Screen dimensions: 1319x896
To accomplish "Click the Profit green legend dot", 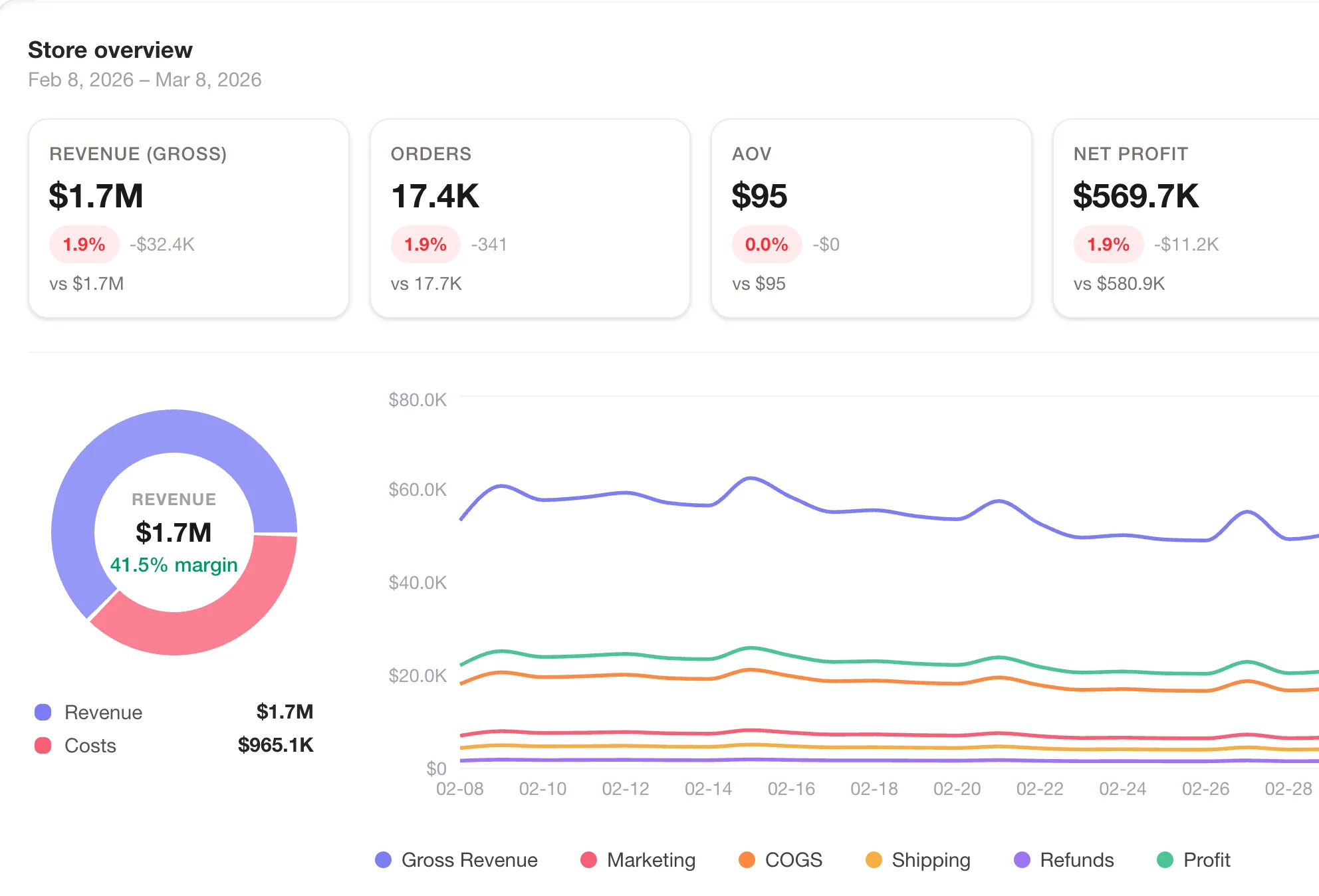I will (1165, 860).
